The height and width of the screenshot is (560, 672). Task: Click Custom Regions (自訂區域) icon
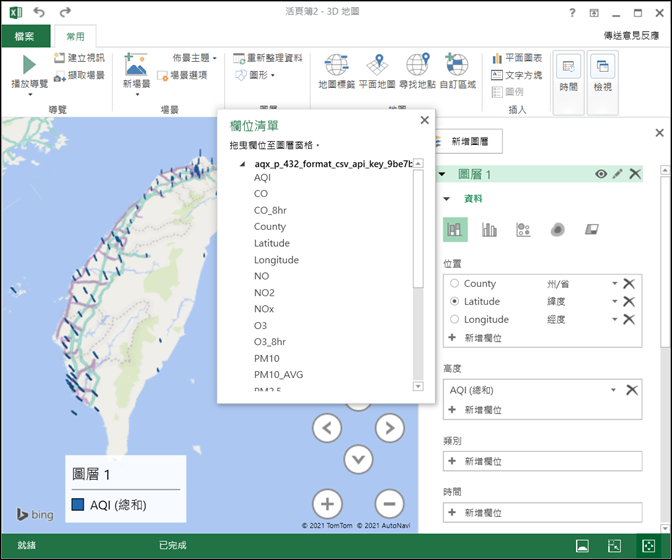(457, 64)
